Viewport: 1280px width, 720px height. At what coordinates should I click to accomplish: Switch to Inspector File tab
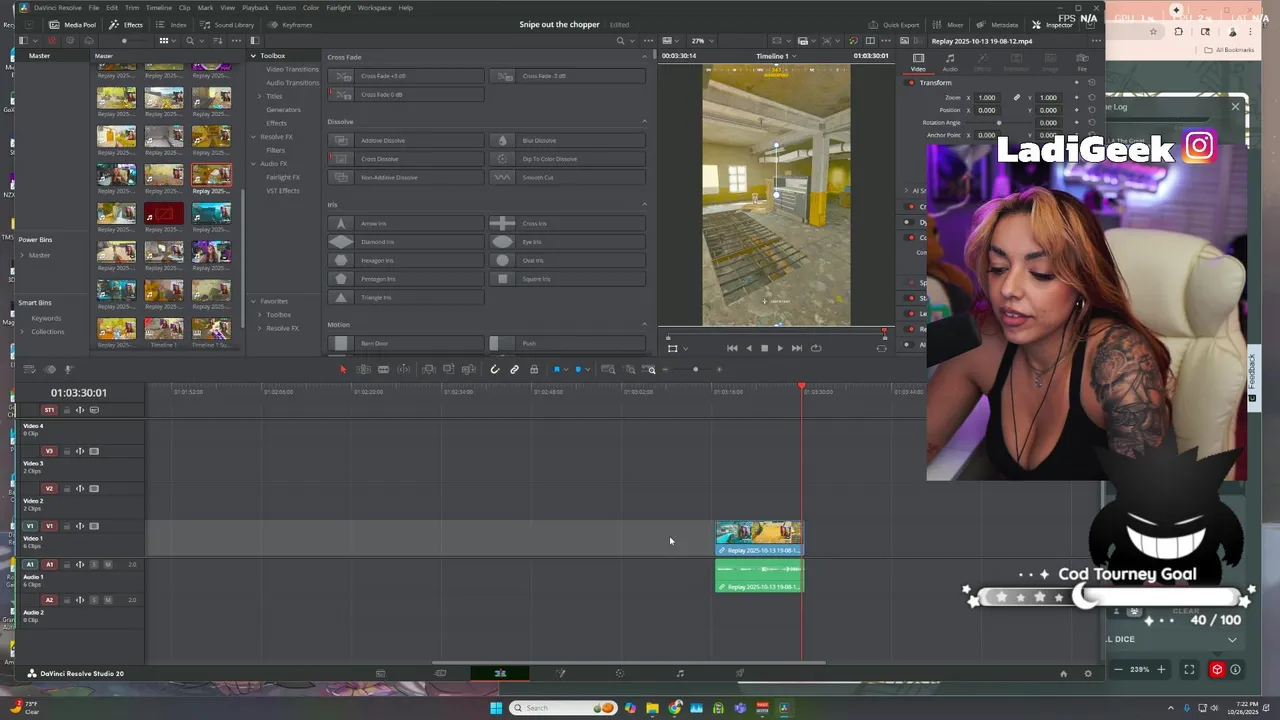[x=1082, y=62]
